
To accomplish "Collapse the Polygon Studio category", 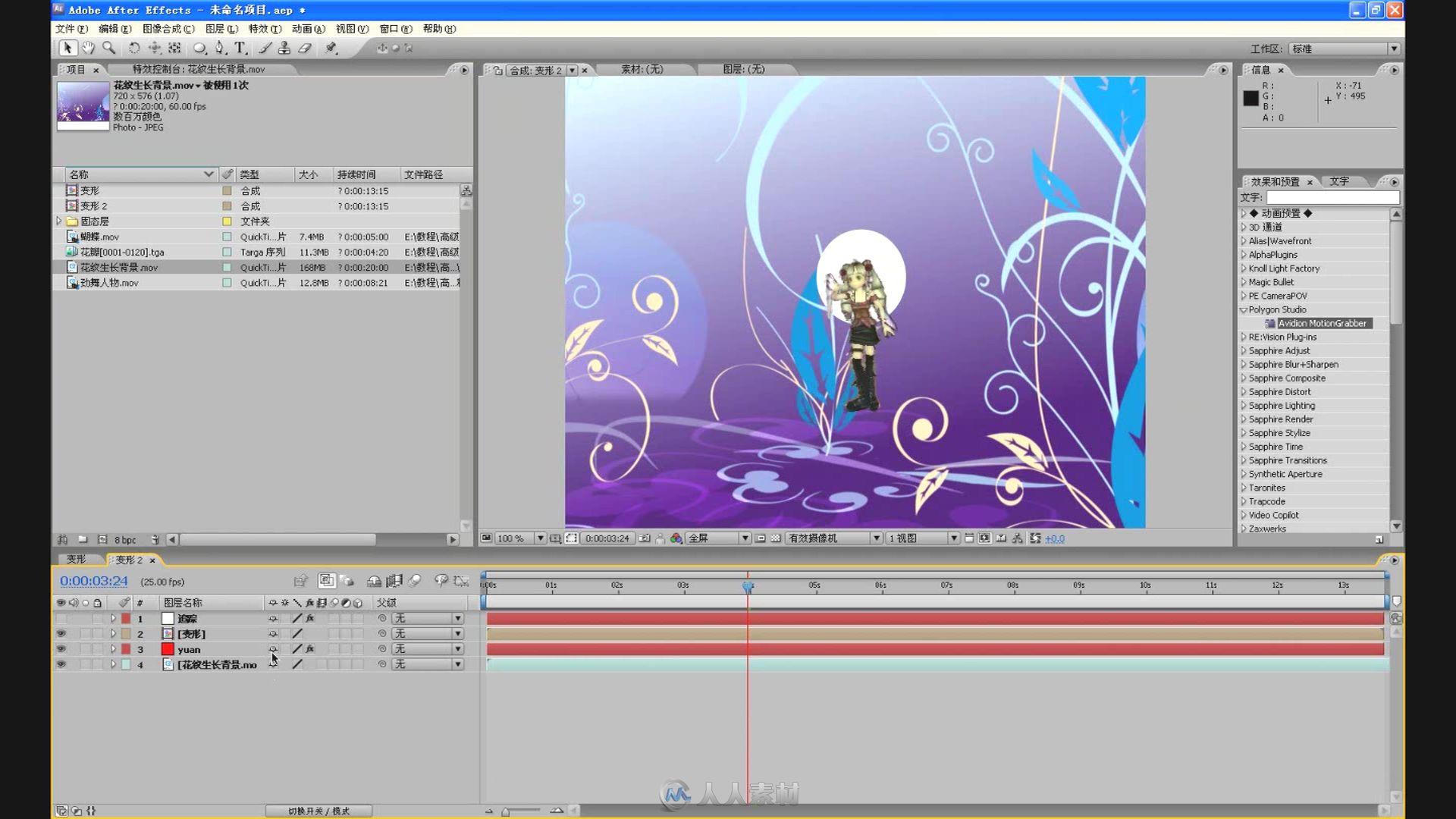I will click(1244, 310).
